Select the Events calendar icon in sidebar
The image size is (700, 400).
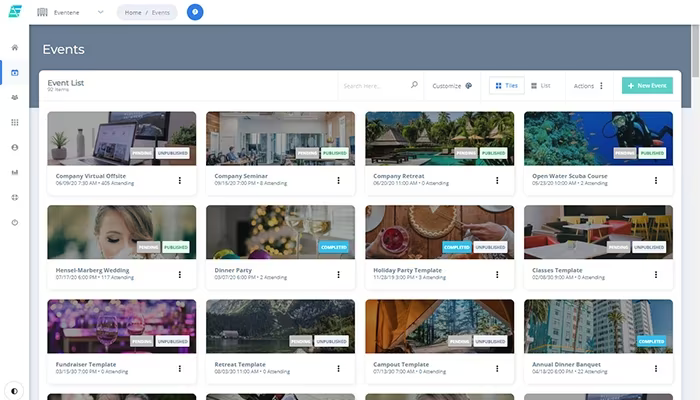tap(15, 72)
